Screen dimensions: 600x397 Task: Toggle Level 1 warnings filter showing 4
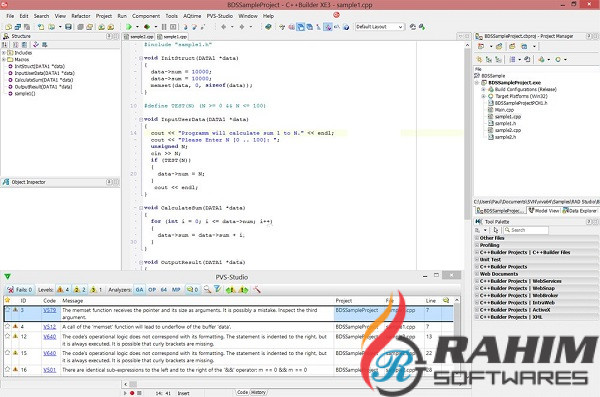63,290
